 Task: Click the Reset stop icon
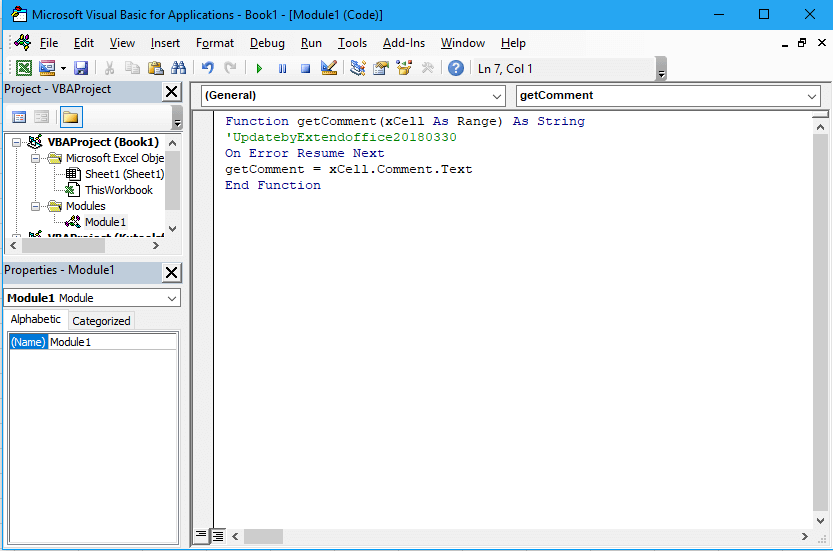[305, 68]
